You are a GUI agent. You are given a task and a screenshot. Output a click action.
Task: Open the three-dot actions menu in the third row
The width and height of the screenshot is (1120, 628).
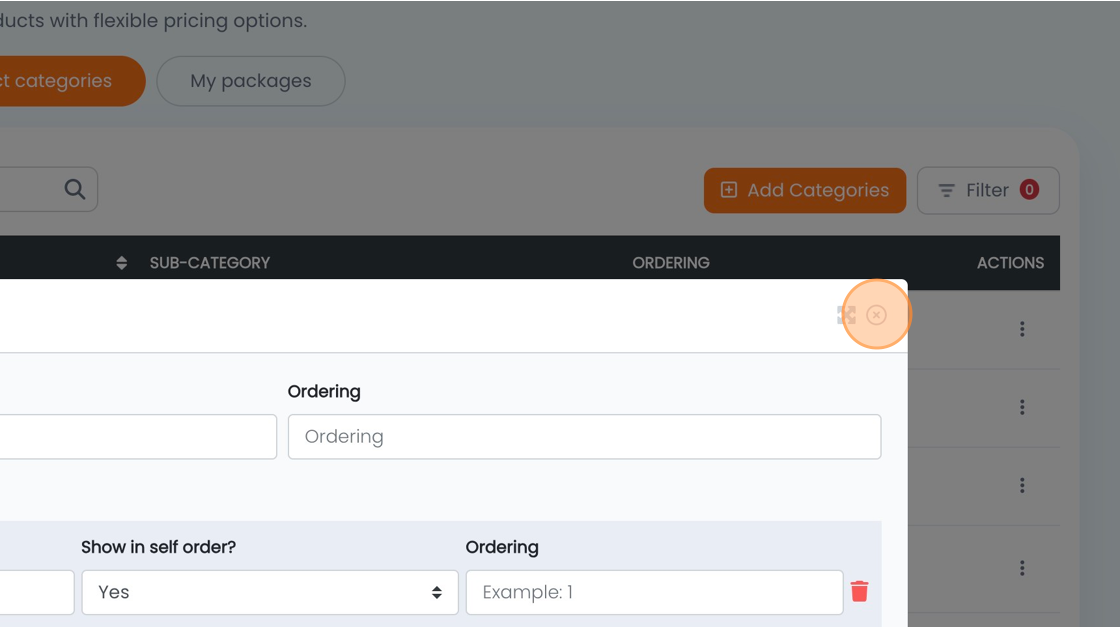point(1021,485)
